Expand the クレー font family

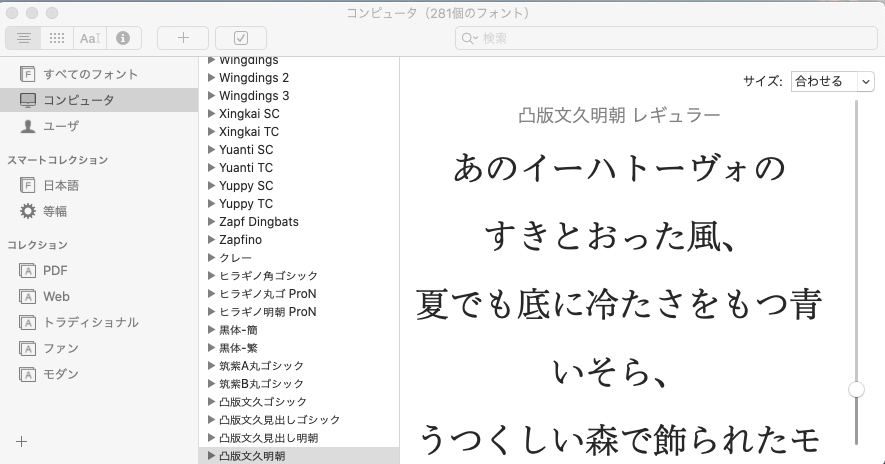212,258
